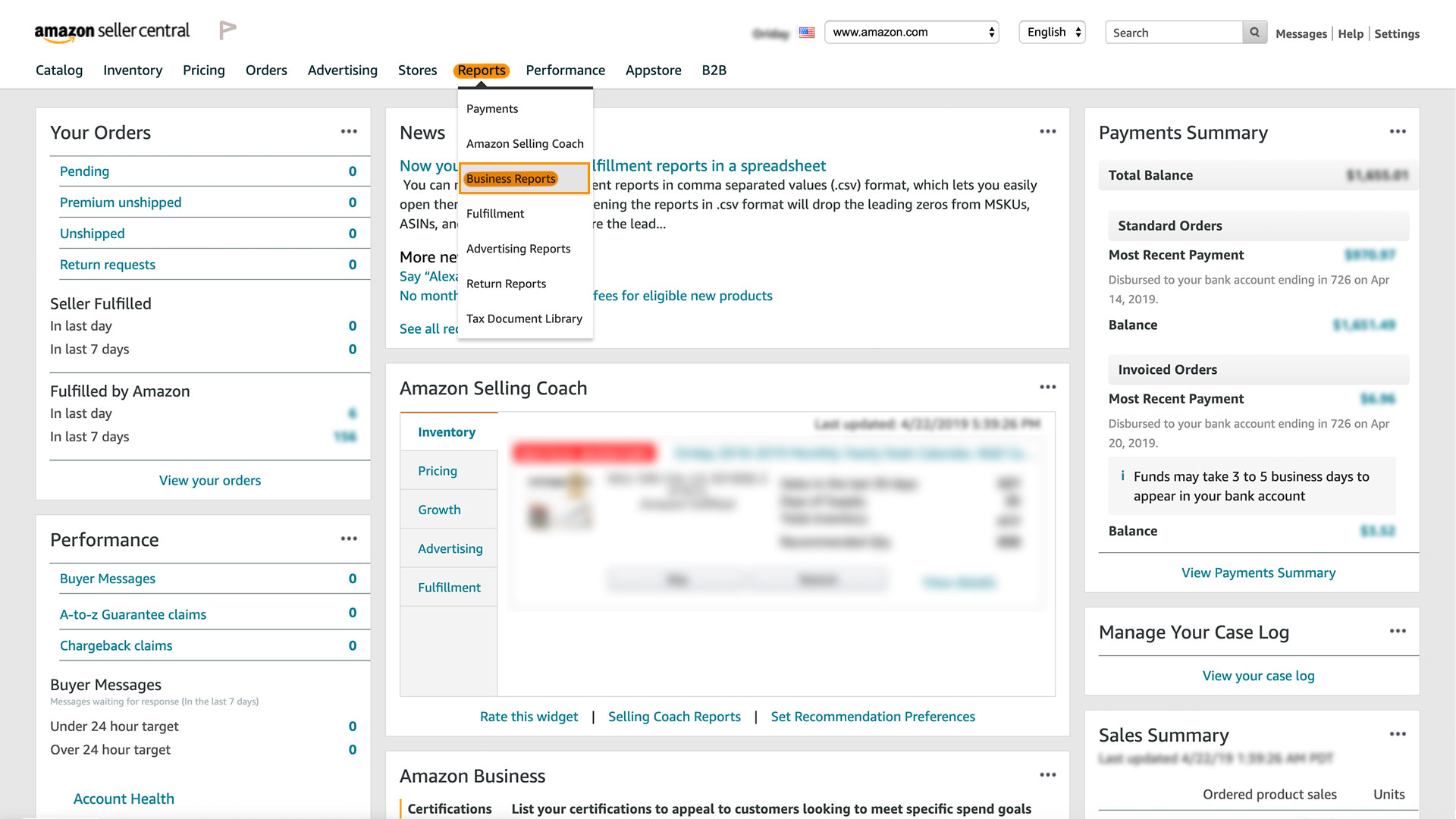Open Amazon Selling Coach widget options
1456x819 pixels.
point(1048,387)
